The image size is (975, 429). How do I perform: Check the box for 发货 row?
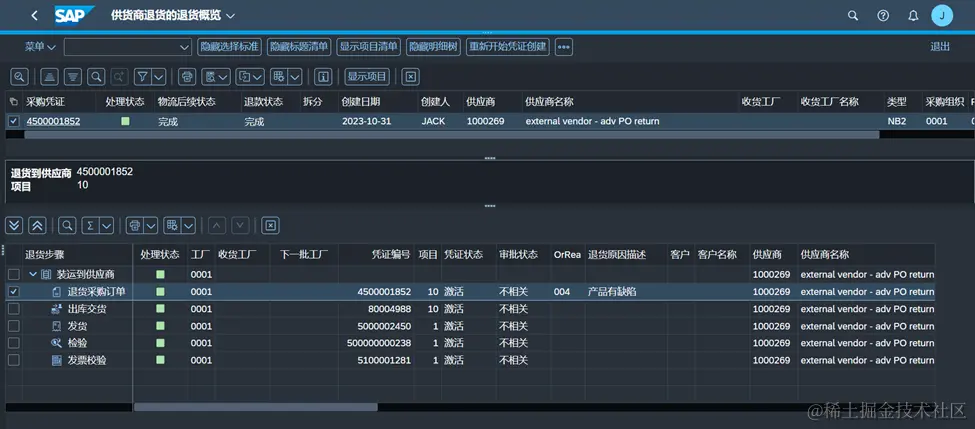pos(13,326)
